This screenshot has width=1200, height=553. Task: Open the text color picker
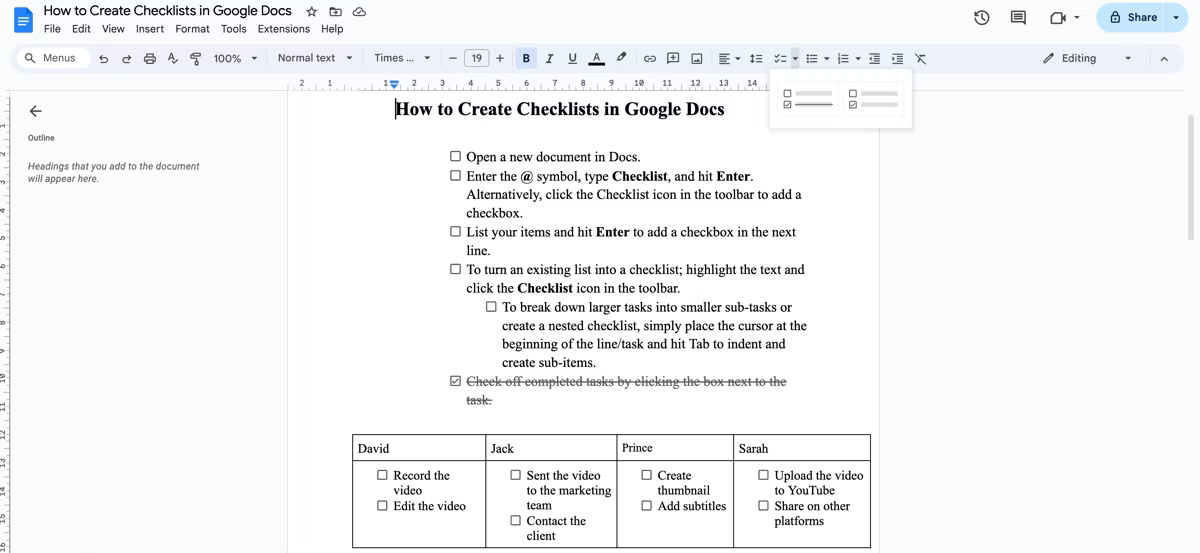(597, 58)
